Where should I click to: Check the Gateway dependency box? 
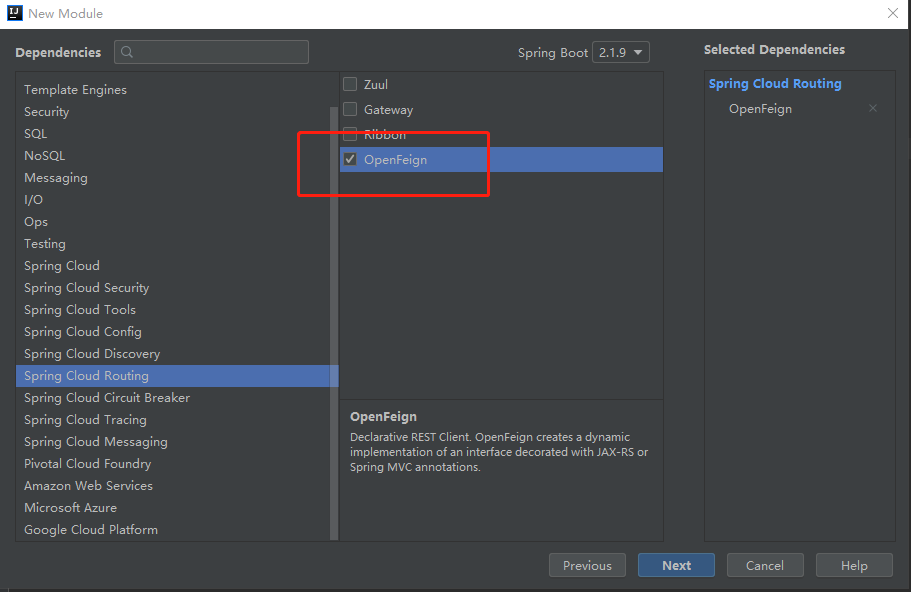350,109
